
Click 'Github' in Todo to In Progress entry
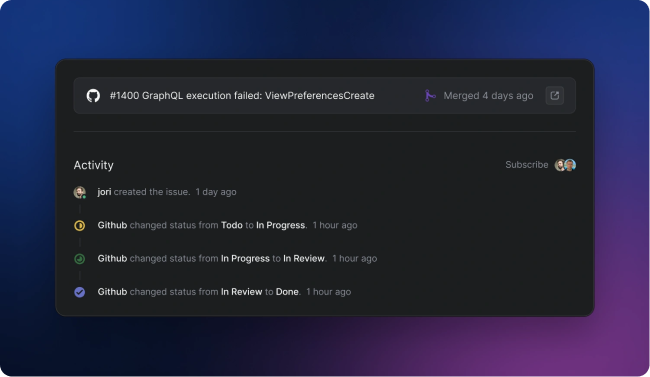tap(112, 225)
